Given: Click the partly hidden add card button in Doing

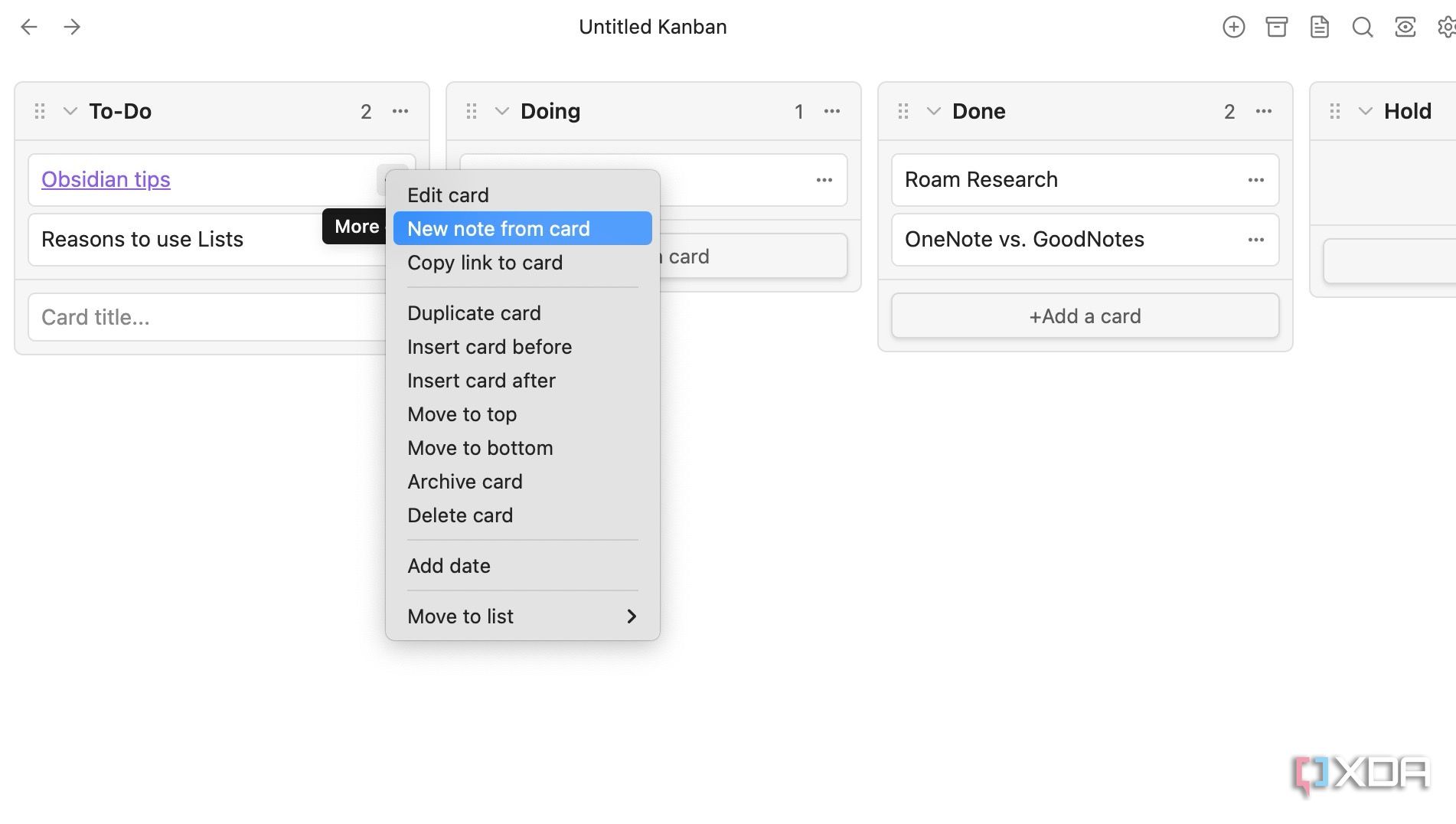Looking at the screenshot, I should pyautogui.click(x=752, y=256).
